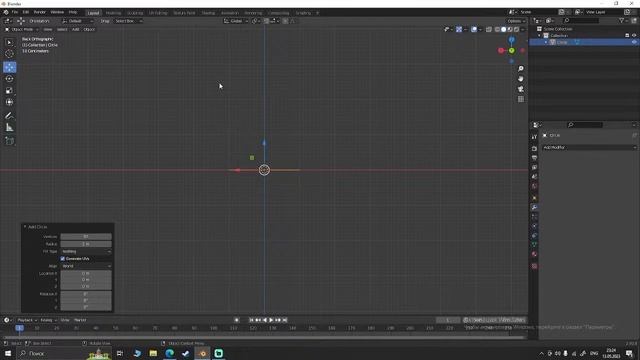Screen dimensions: 640x360
Task: Jump to the timeline's first frame
Action: 251,320
